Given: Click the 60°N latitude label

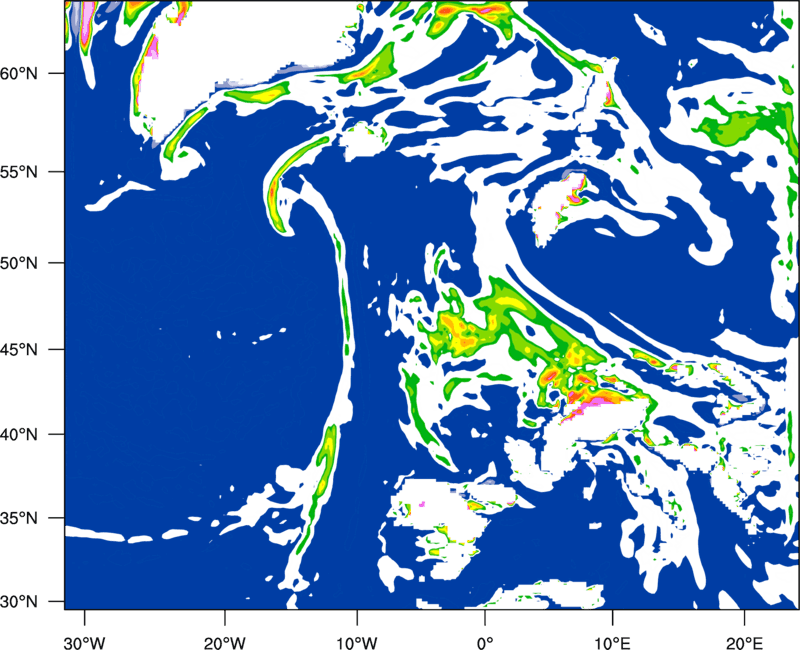Looking at the screenshot, I should click(x=19, y=74).
